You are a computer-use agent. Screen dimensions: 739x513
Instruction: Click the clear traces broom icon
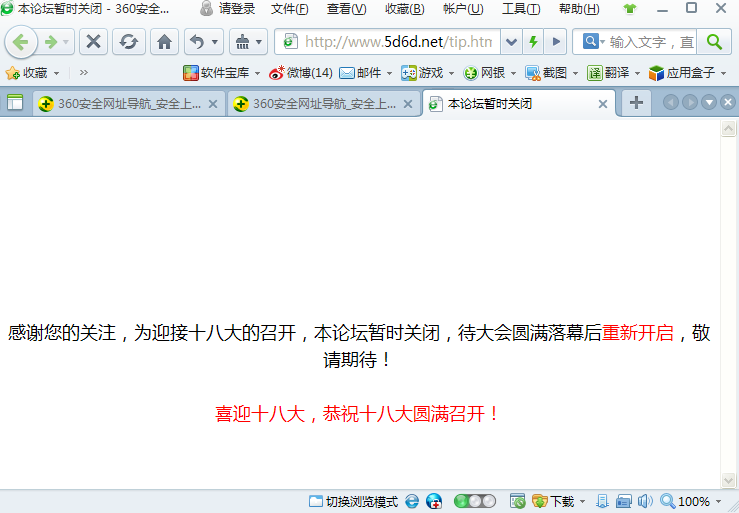(242, 42)
